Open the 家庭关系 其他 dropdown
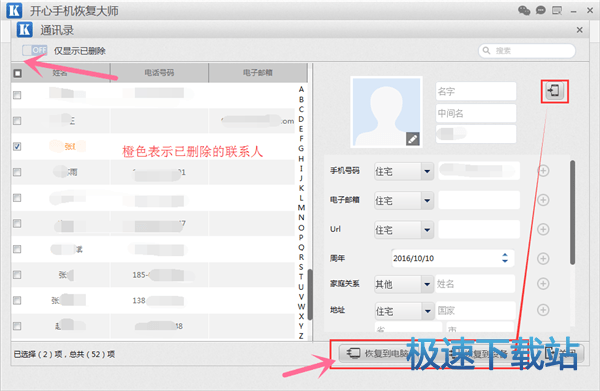The height and width of the screenshot is (391, 600). pos(404,284)
